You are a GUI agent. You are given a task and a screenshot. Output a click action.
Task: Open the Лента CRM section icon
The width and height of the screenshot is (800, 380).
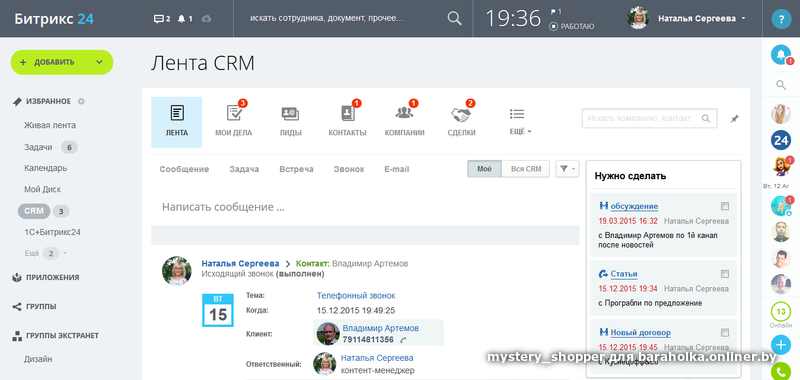point(177,122)
